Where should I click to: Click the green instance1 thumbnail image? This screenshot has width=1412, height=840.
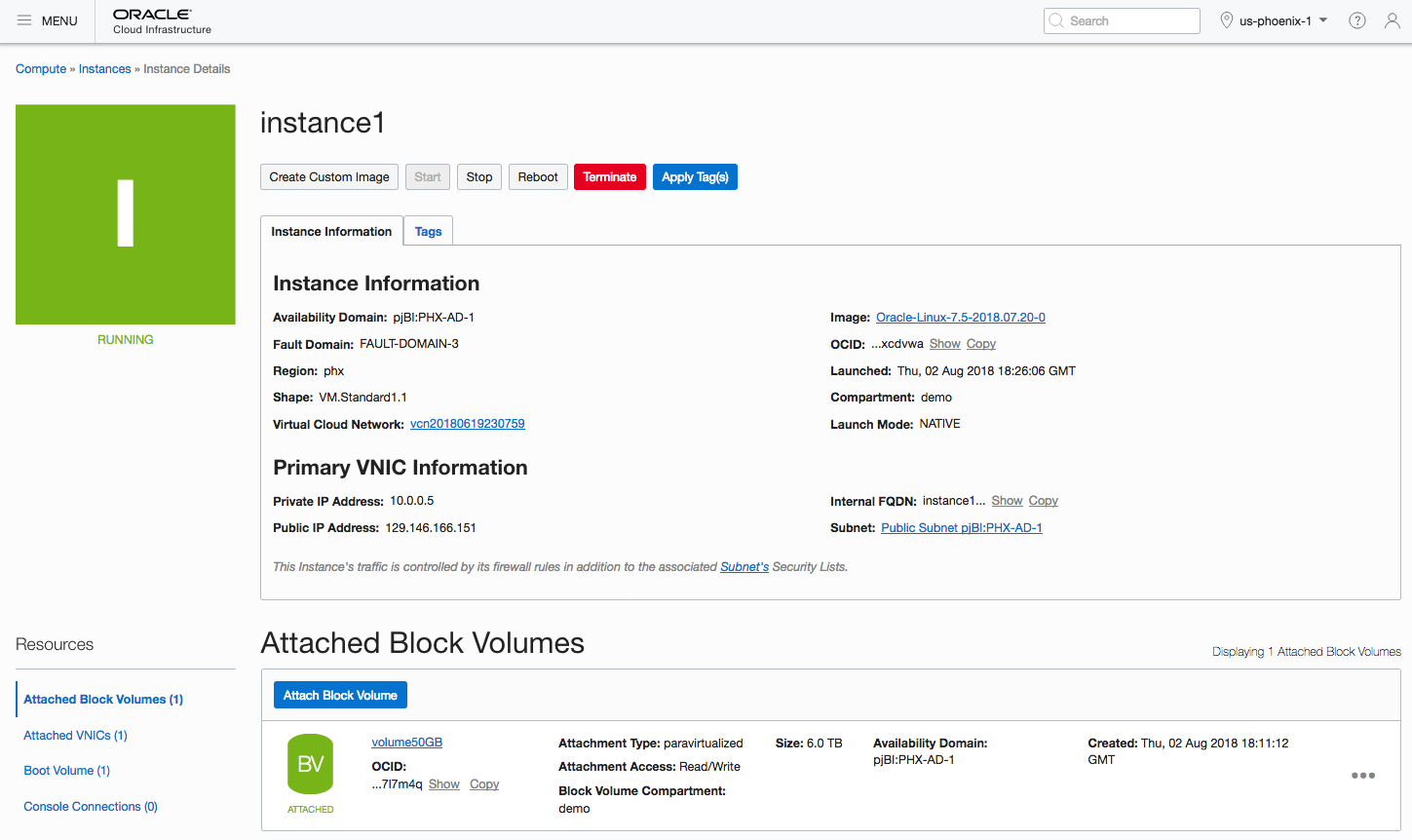click(126, 214)
